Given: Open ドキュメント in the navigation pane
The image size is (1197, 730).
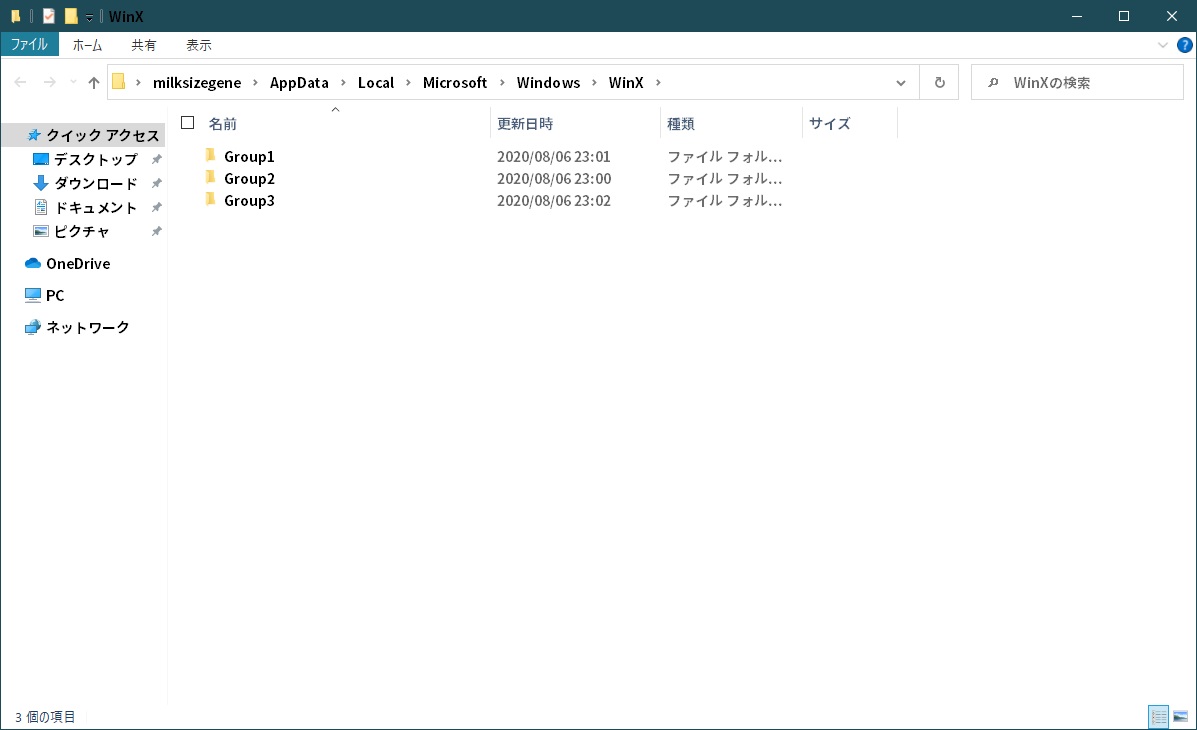Looking at the screenshot, I should tap(95, 207).
